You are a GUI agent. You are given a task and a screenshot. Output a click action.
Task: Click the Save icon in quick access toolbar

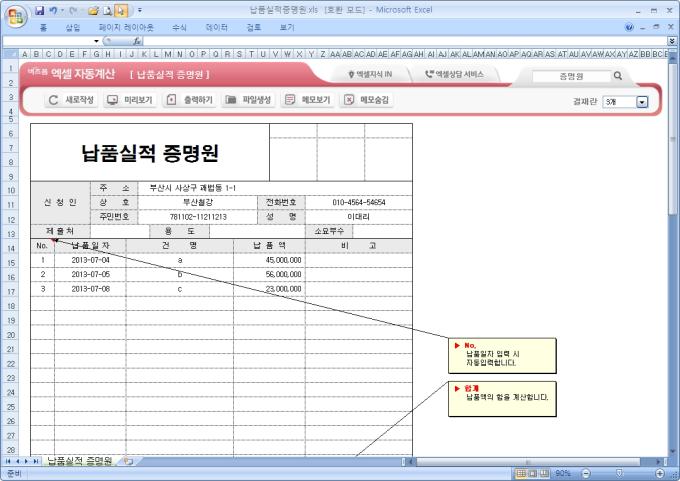click(40, 10)
